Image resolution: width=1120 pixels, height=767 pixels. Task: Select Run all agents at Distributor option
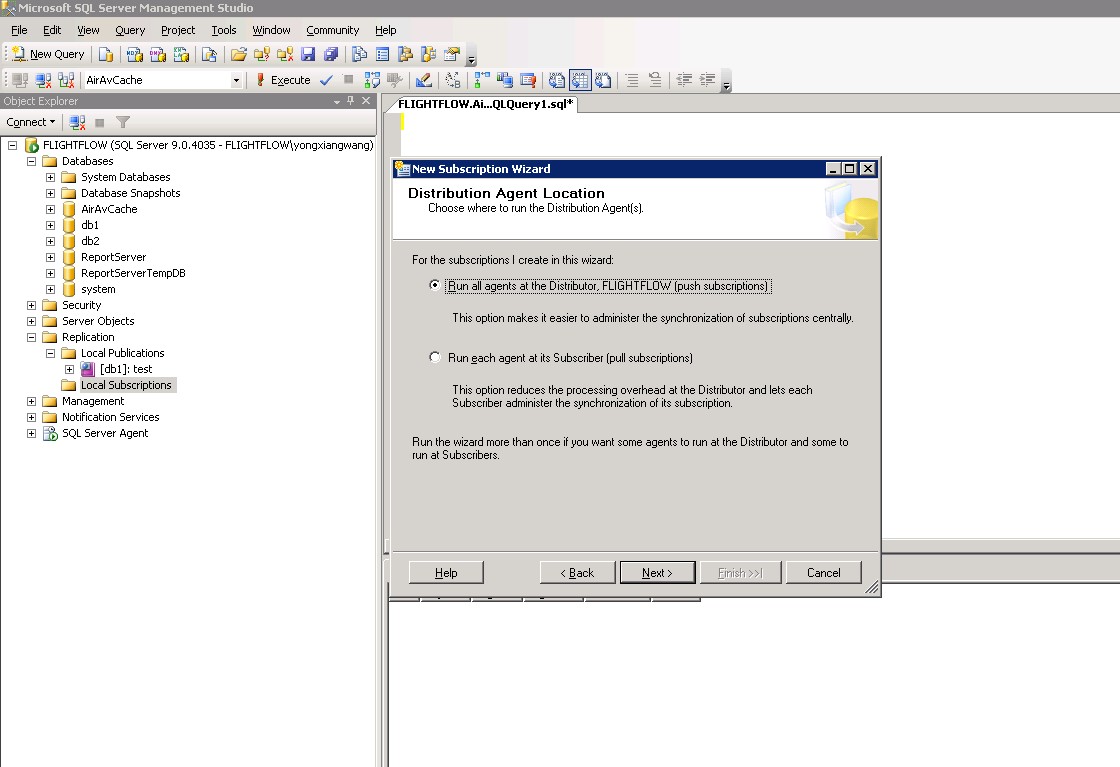point(434,286)
